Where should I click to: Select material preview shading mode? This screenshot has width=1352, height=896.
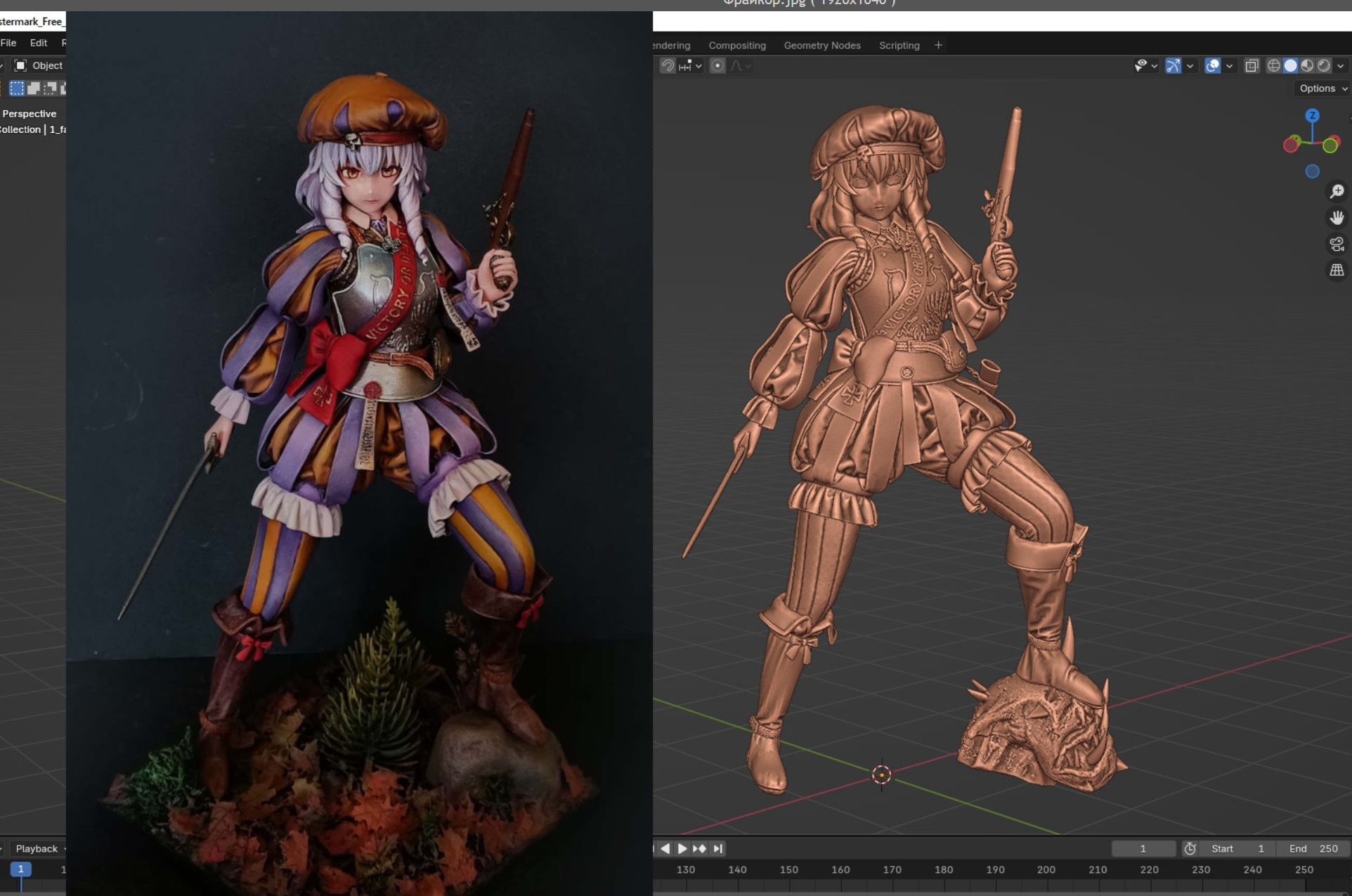1307,65
